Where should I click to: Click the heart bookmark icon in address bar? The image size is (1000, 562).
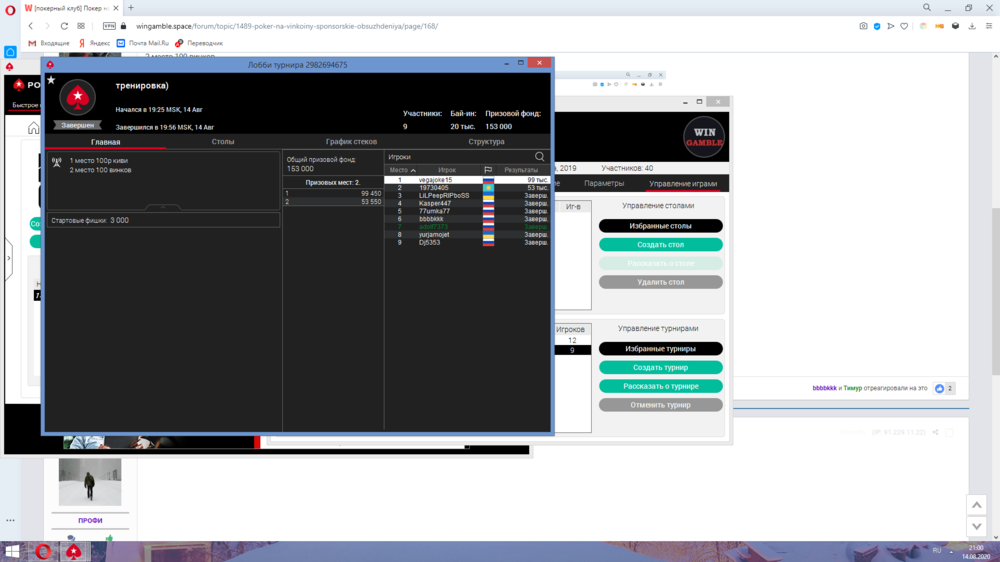(x=904, y=26)
